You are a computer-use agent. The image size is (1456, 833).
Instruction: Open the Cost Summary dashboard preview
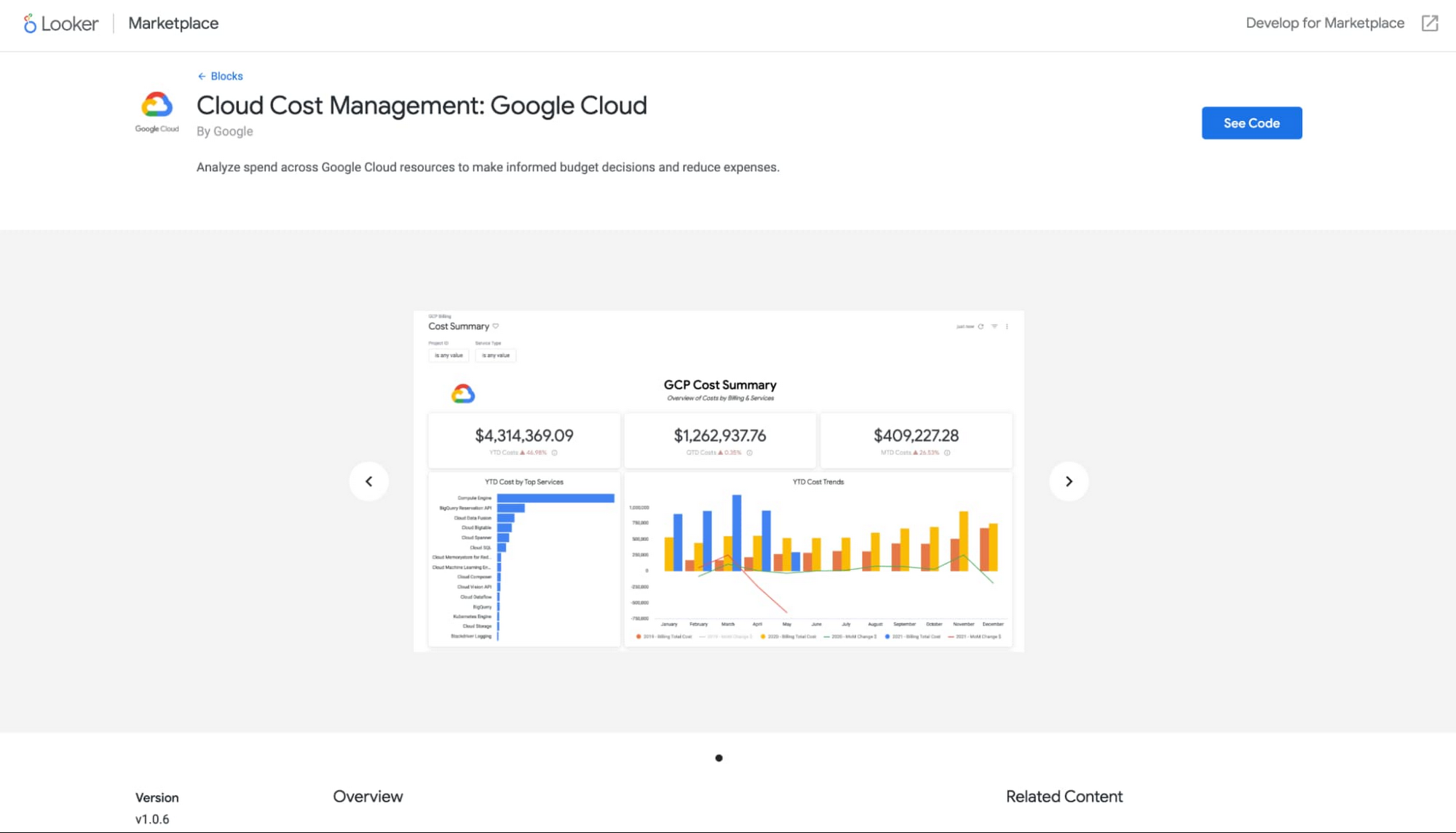719,481
